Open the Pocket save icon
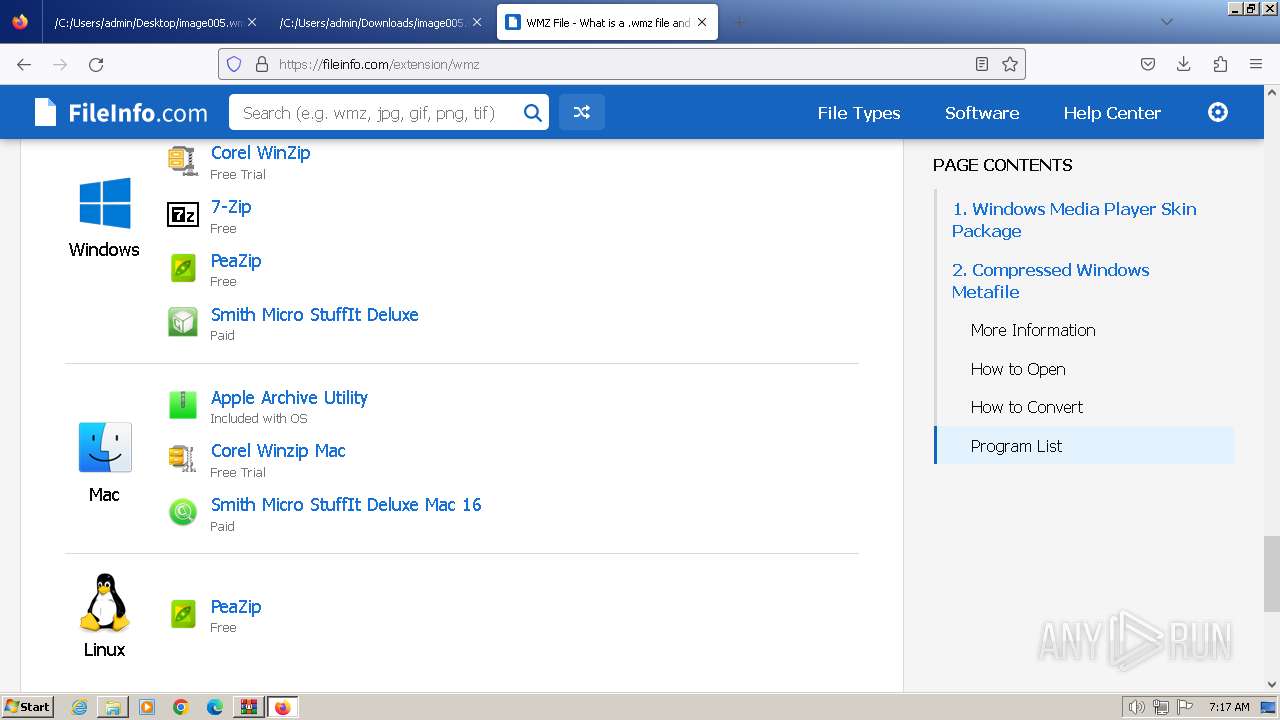Image resolution: width=1280 pixels, height=720 pixels. [x=1148, y=64]
